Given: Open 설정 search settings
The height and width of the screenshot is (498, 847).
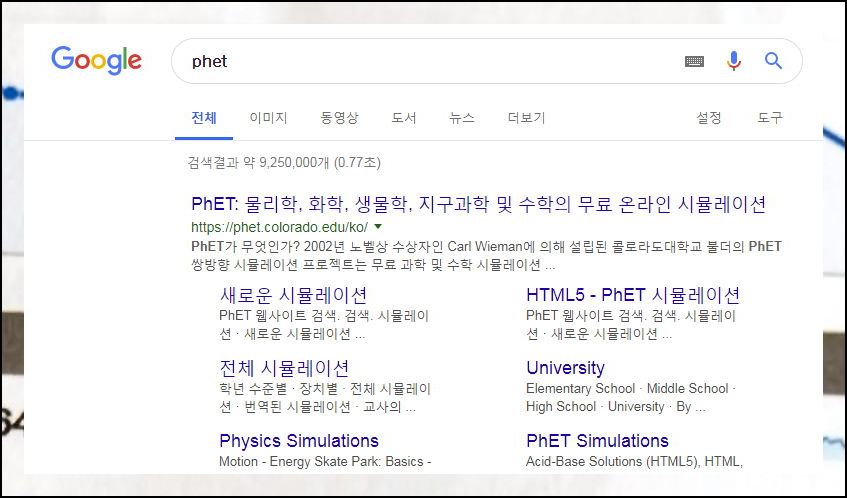Looking at the screenshot, I should click(709, 118).
